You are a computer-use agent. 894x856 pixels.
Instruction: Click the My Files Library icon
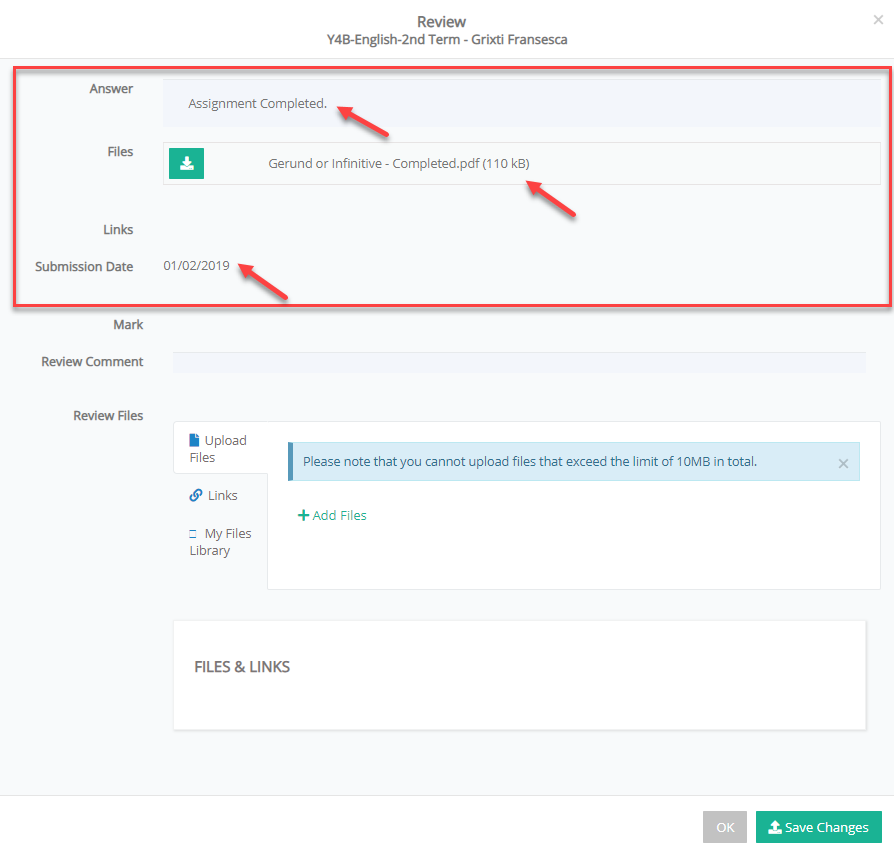[x=193, y=534]
